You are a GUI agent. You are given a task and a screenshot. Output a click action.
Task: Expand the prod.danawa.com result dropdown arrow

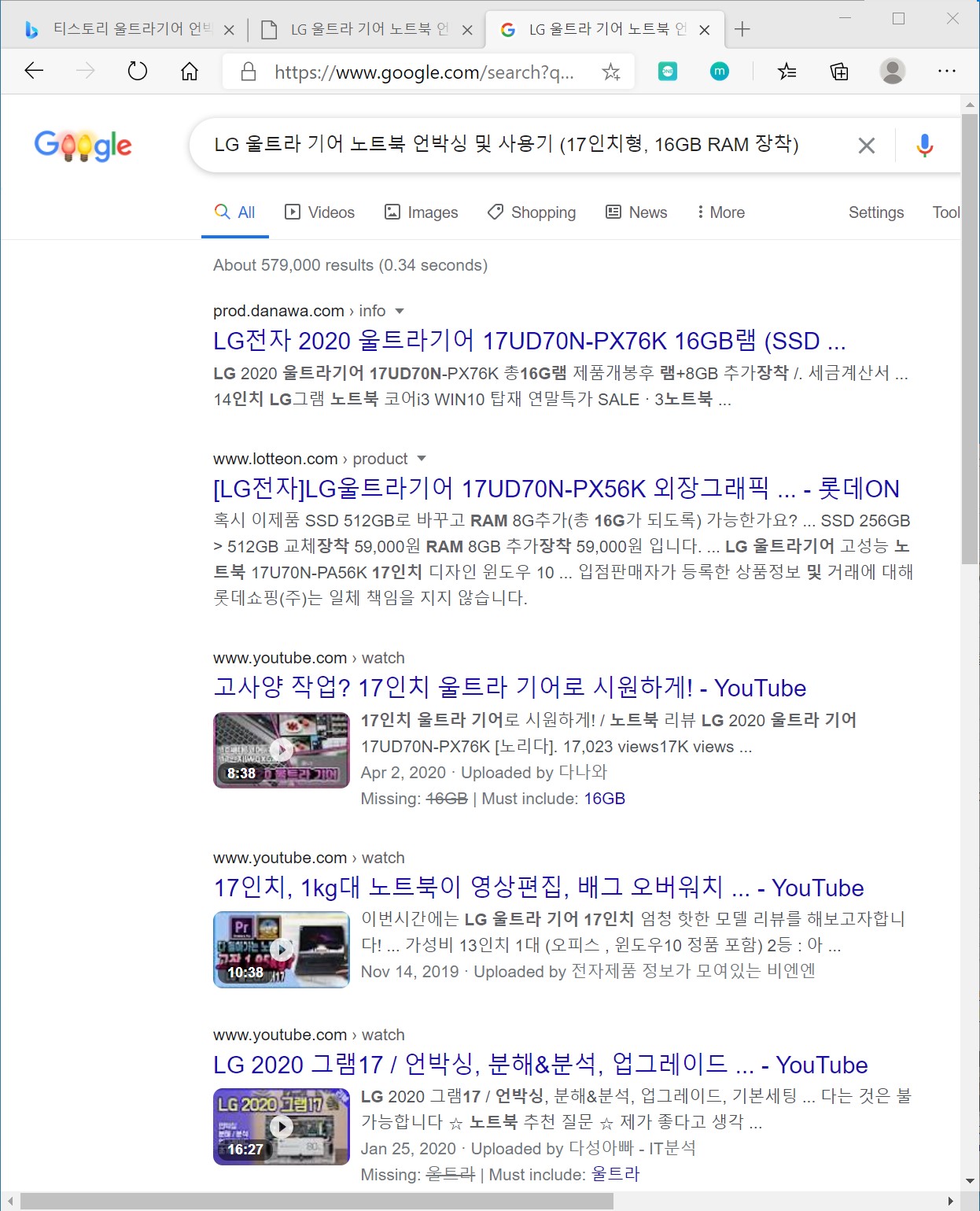pyautogui.click(x=400, y=311)
